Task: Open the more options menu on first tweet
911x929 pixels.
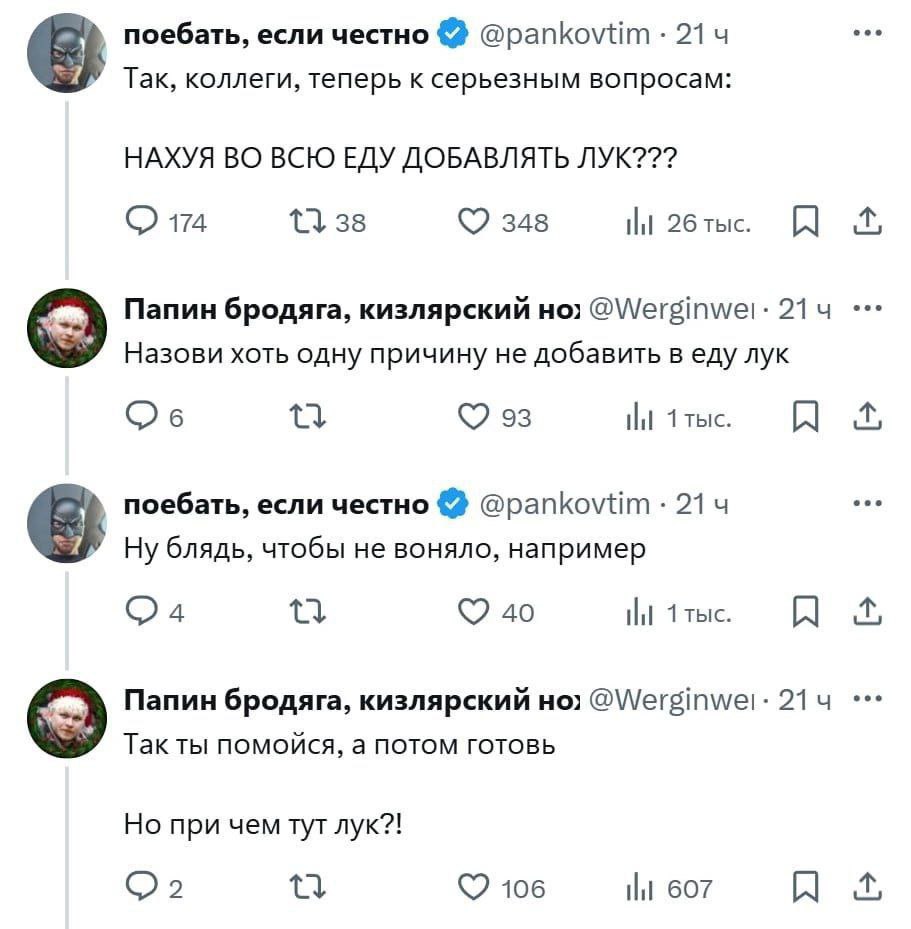Action: pos(868,34)
